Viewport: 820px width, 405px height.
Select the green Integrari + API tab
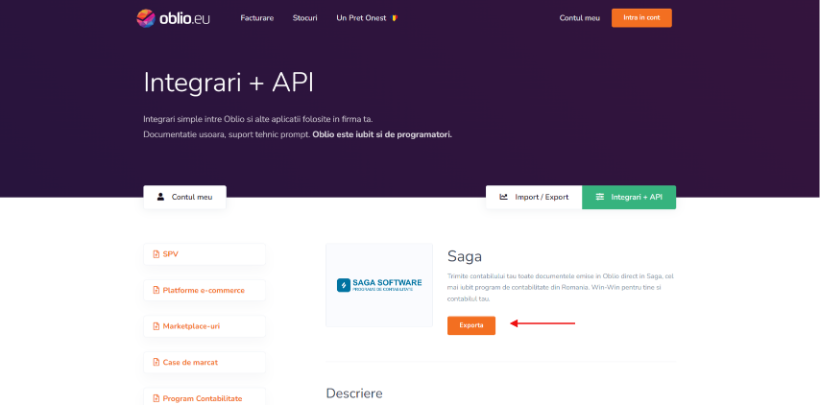click(629, 197)
